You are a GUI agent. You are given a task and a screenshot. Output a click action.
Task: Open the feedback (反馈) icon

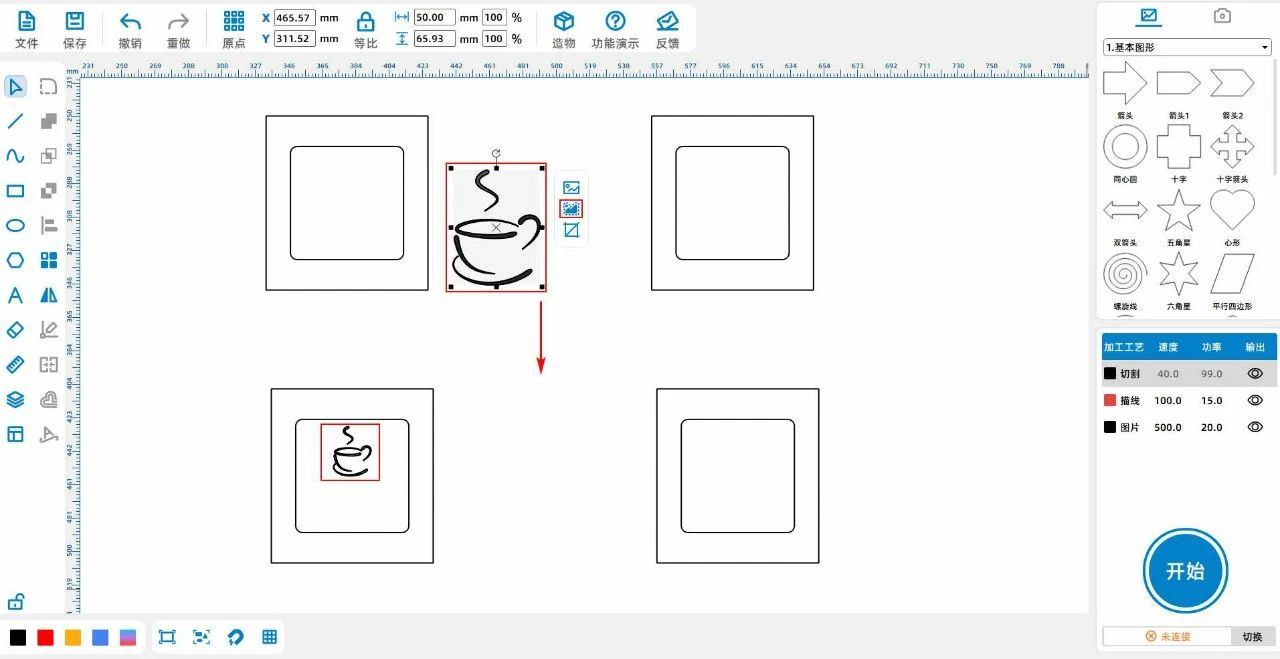point(667,22)
